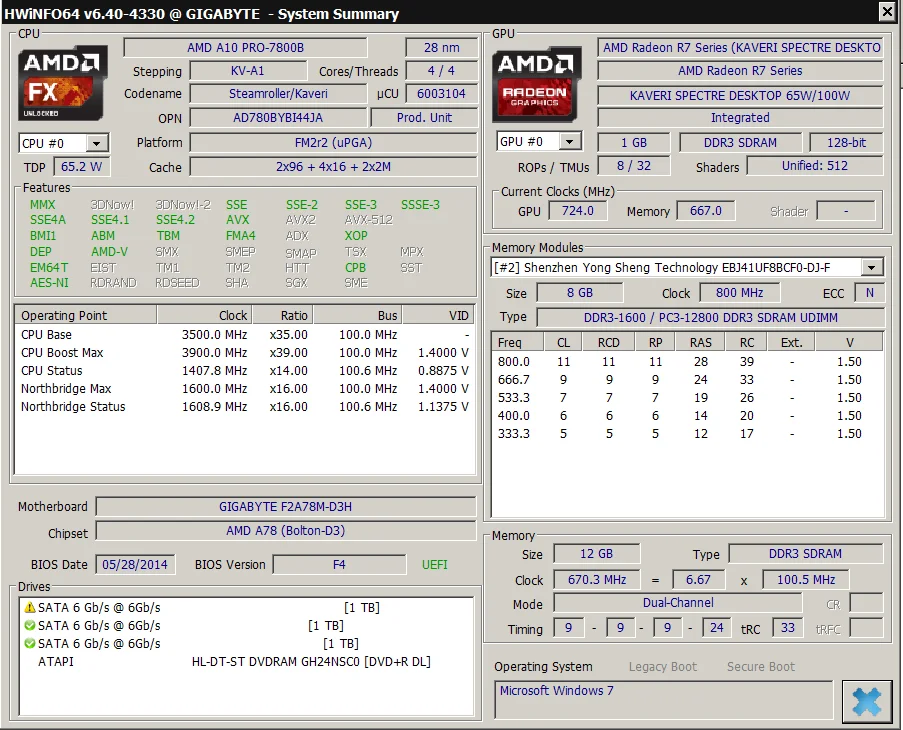Click the GIGABYTE F2A78M-D3H motherboard field
The height and width of the screenshot is (730, 903).
pos(286,507)
